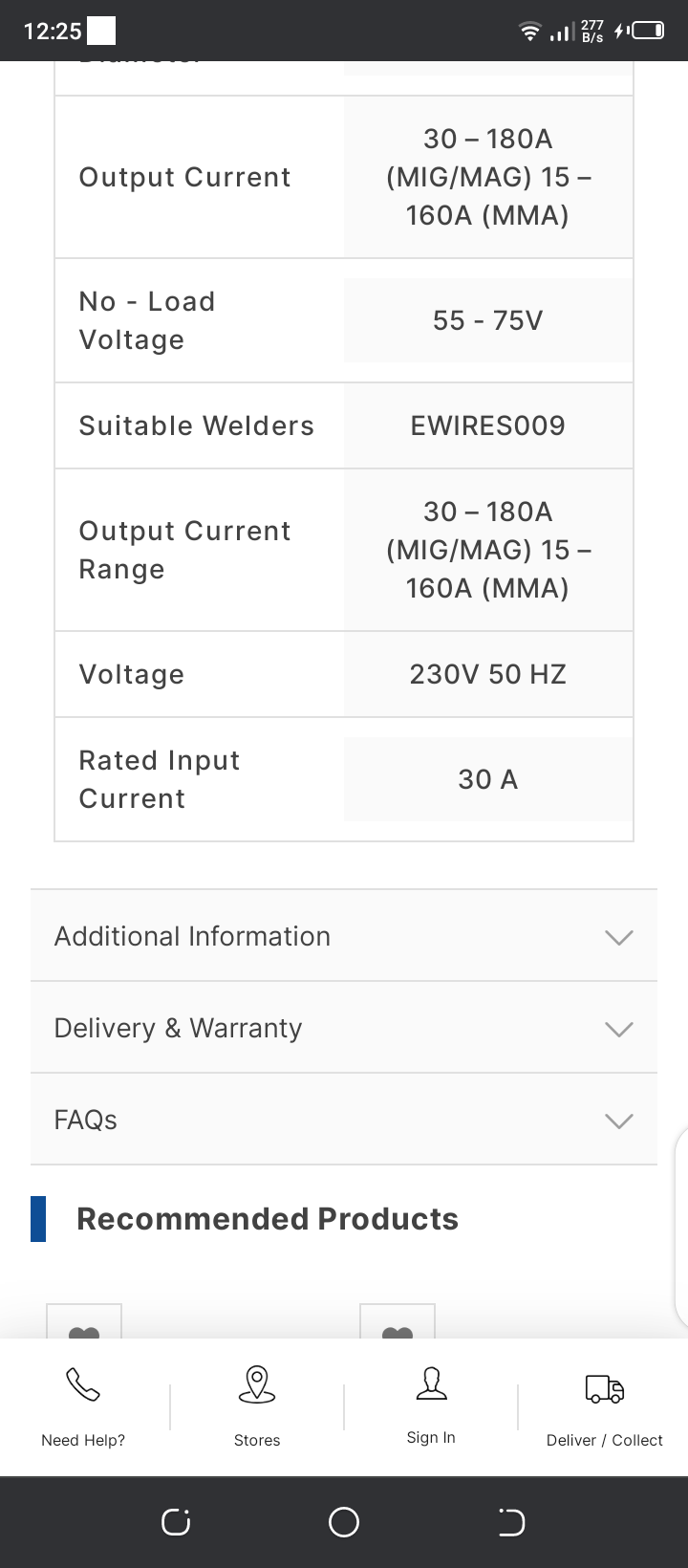
Task: Select the Rated Input Current row label
Action: pyautogui.click(x=160, y=779)
